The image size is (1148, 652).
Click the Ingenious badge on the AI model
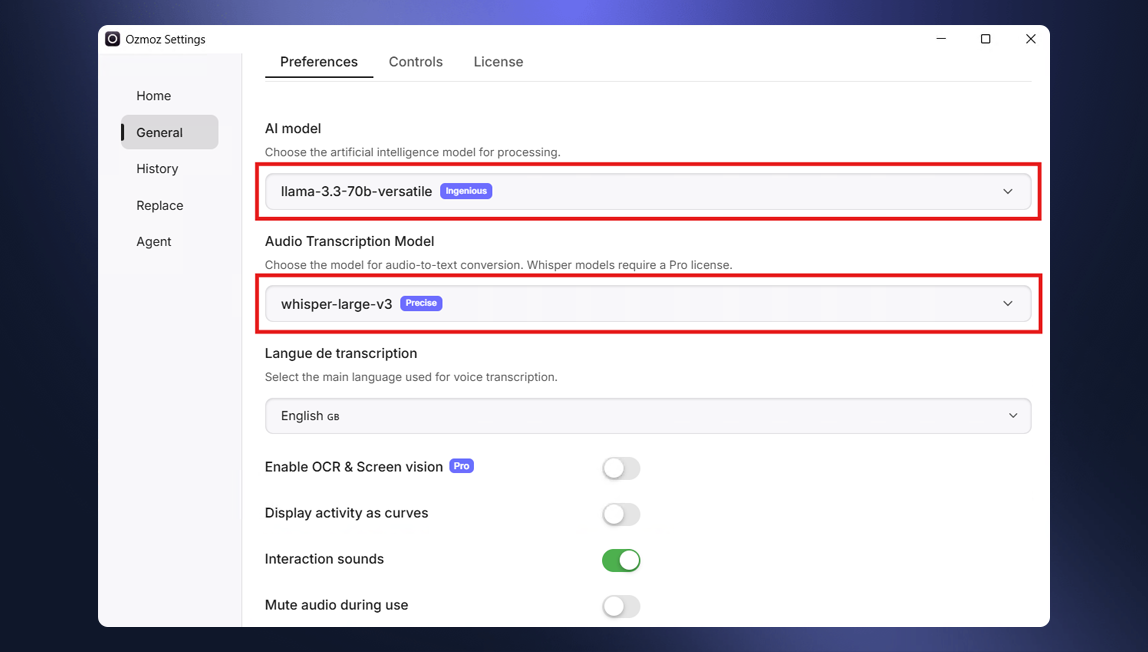coord(466,190)
